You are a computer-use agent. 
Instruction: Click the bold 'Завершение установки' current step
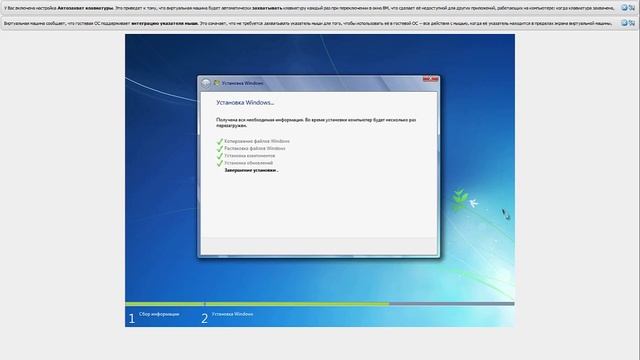(251, 170)
